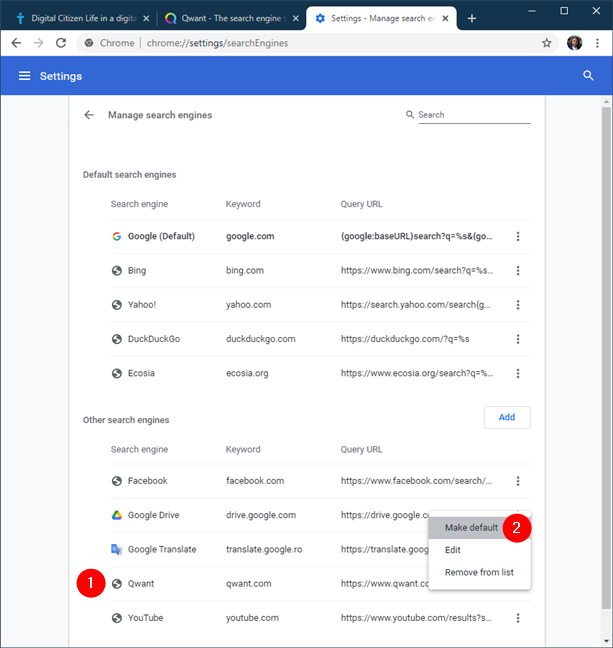
Task: Click the globe icon next to Qwant
Action: tap(117, 584)
